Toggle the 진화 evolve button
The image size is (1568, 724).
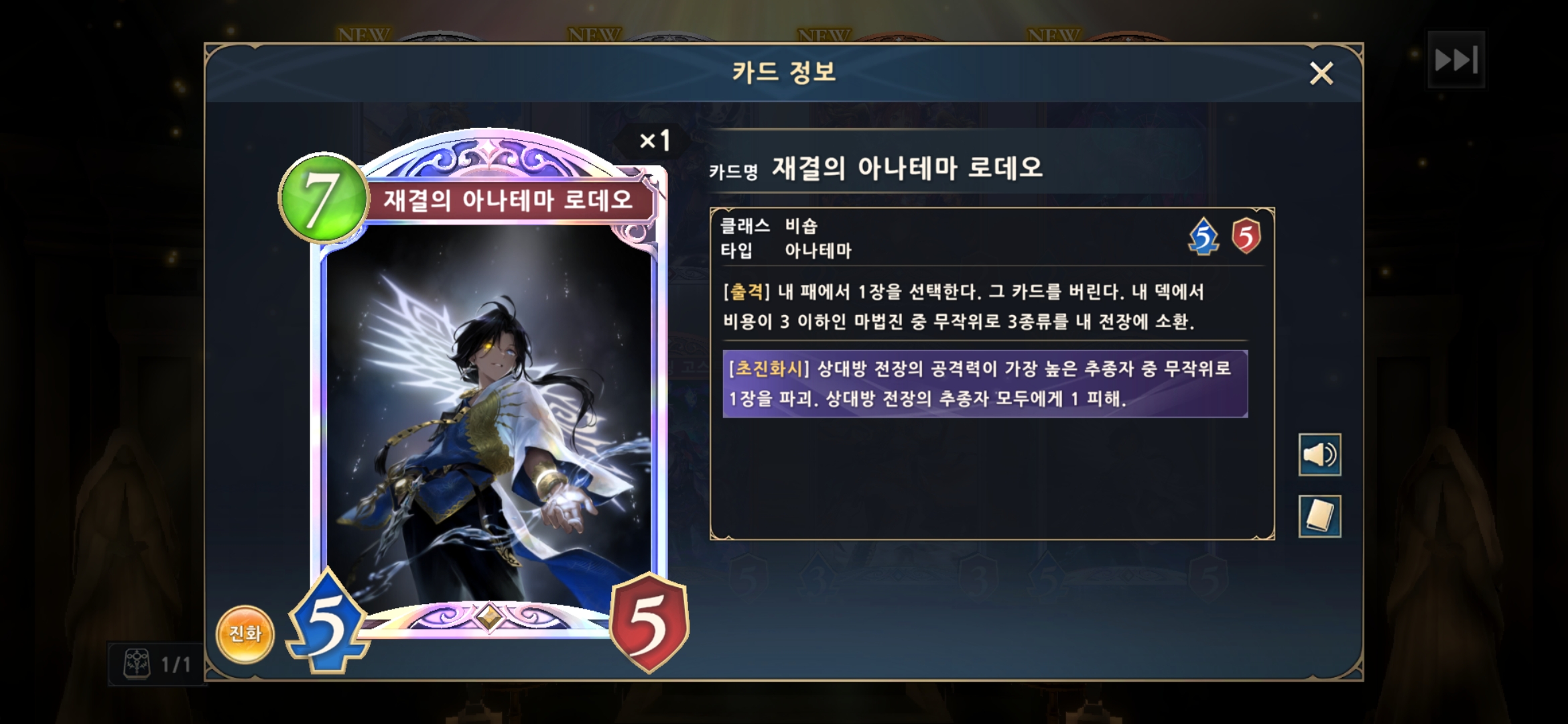(x=245, y=633)
